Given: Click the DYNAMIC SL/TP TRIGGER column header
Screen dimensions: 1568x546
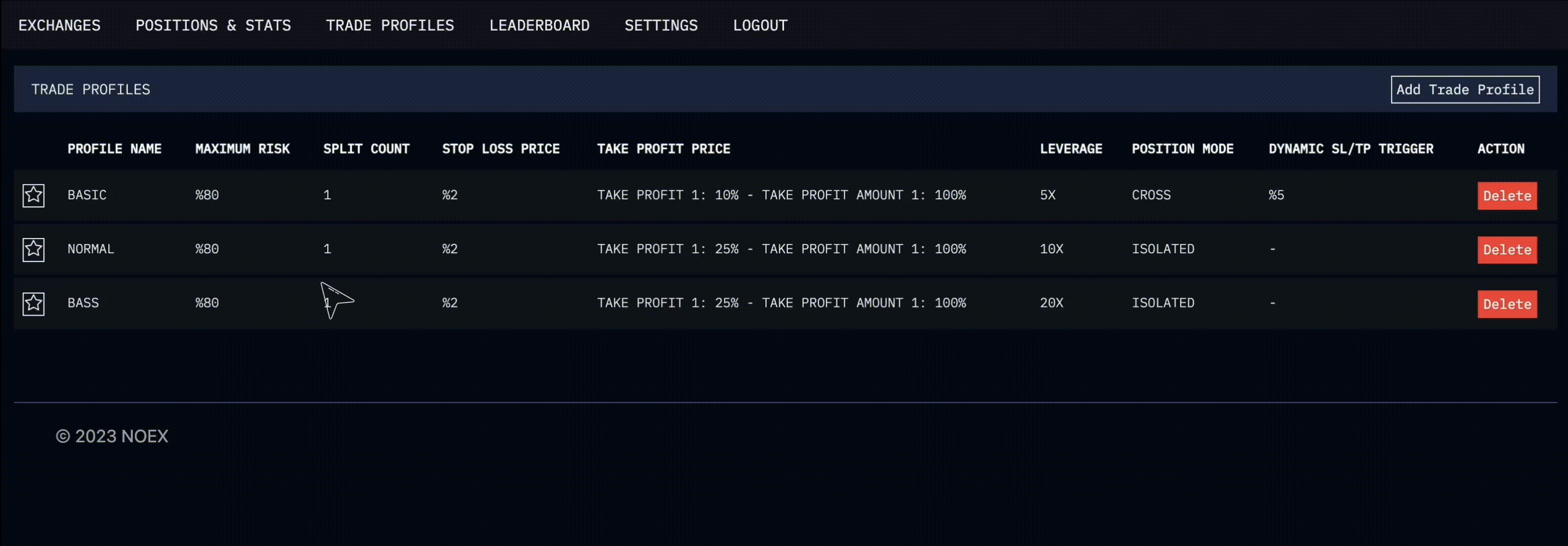Looking at the screenshot, I should (x=1351, y=149).
